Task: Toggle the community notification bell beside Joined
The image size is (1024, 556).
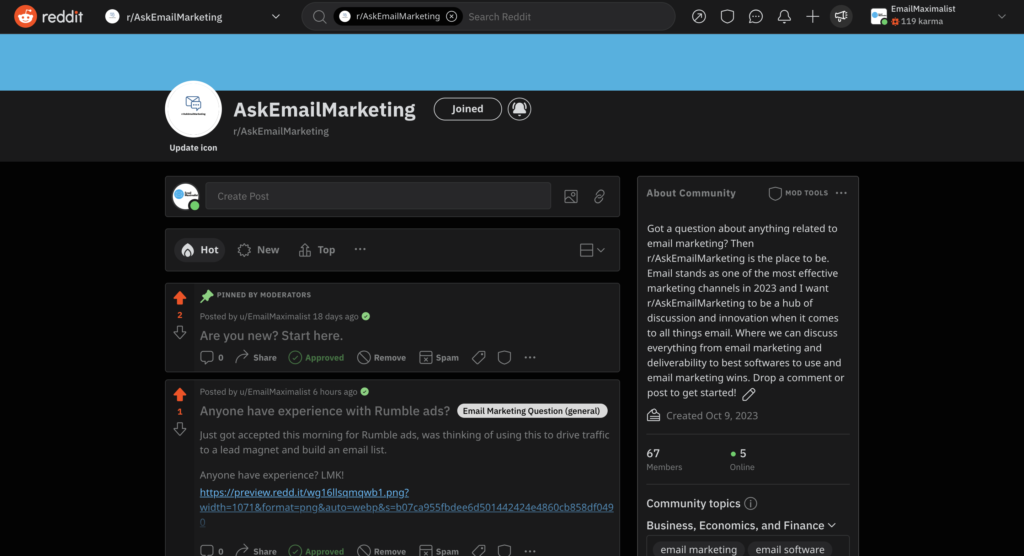Action: [519, 109]
